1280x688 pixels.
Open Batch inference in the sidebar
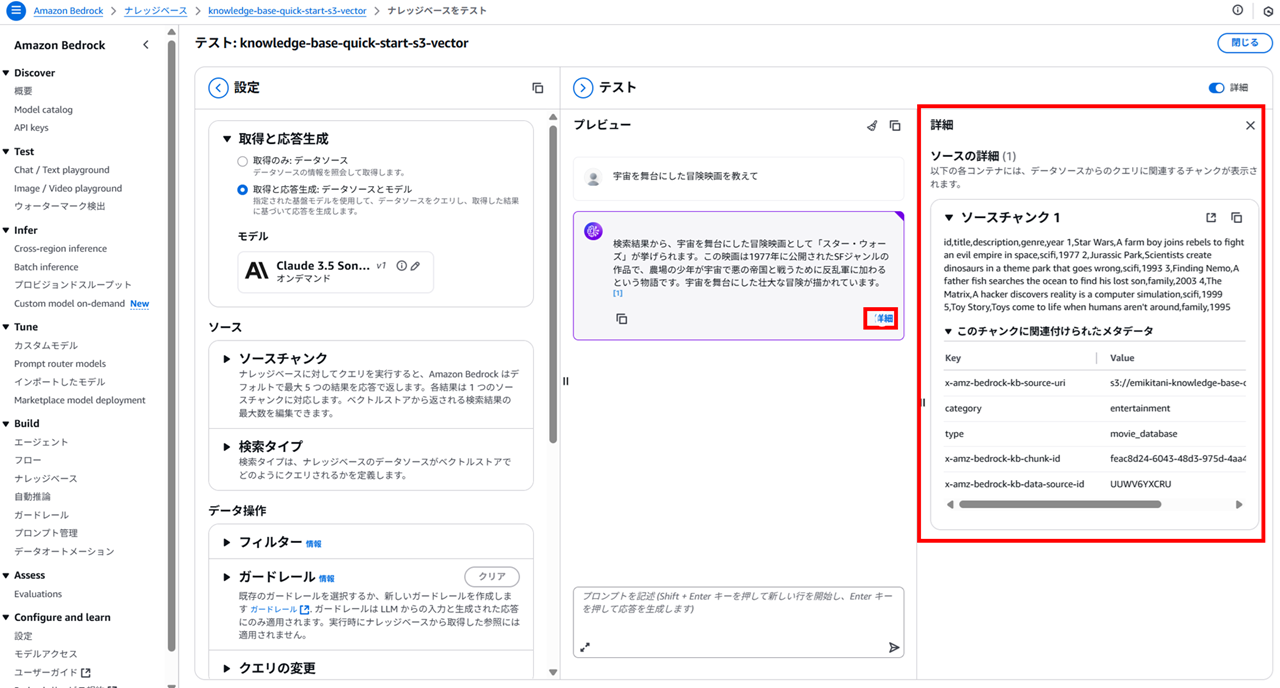pyautogui.click(x=46, y=267)
